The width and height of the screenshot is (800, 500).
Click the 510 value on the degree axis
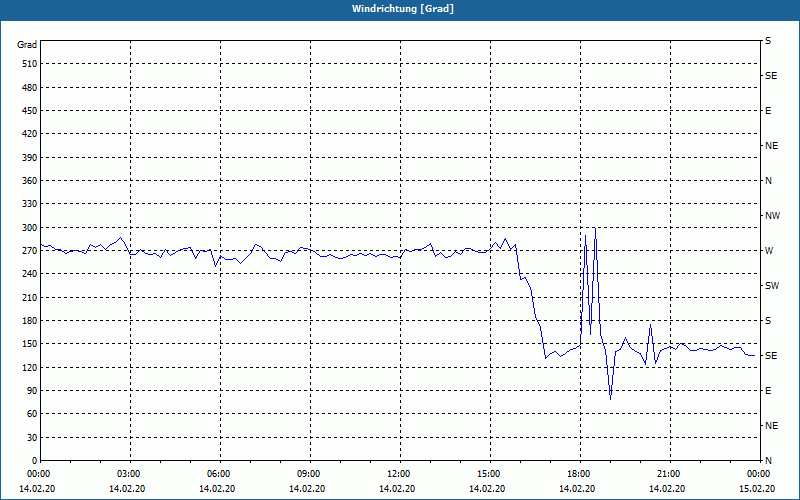[30, 64]
